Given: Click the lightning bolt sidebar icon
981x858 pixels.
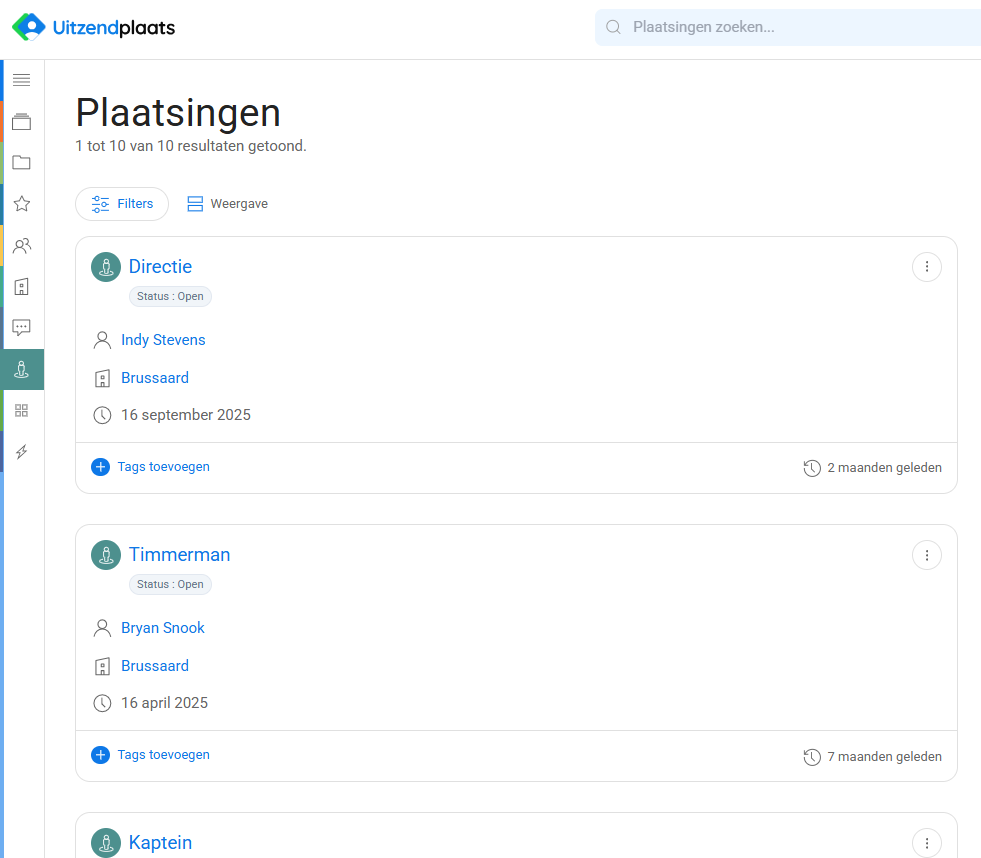Looking at the screenshot, I should (x=22, y=452).
